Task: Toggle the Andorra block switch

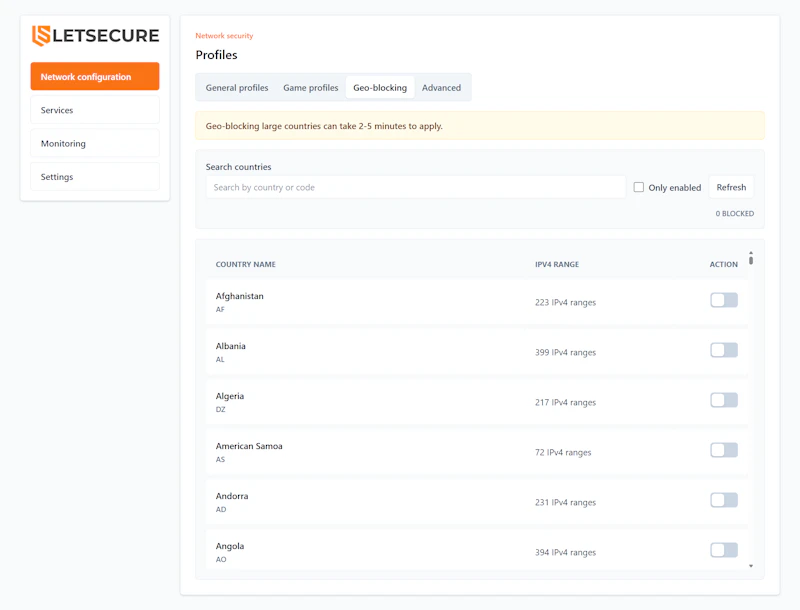Action: point(724,500)
